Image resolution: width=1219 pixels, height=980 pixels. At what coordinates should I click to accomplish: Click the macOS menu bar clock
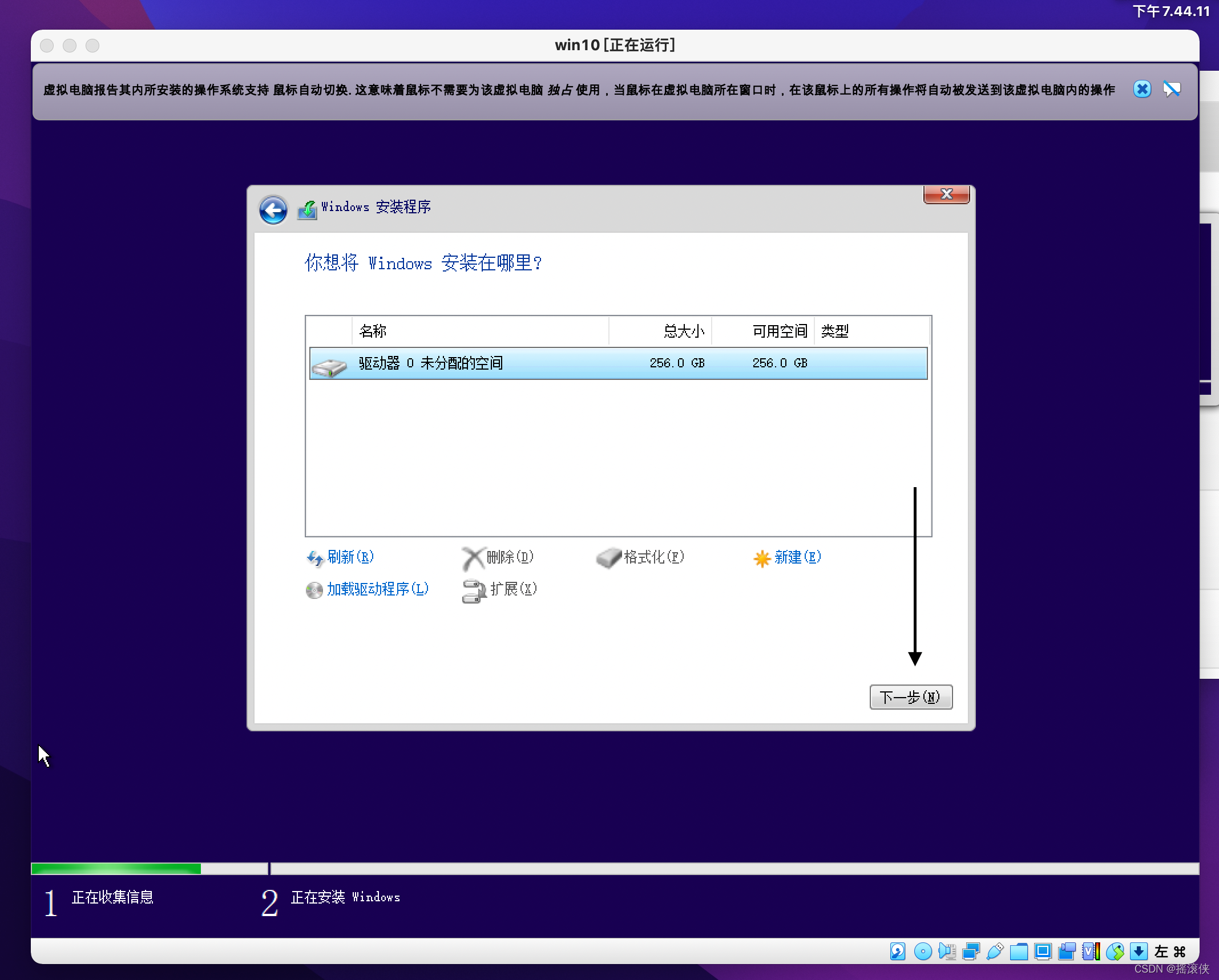(x=1171, y=11)
